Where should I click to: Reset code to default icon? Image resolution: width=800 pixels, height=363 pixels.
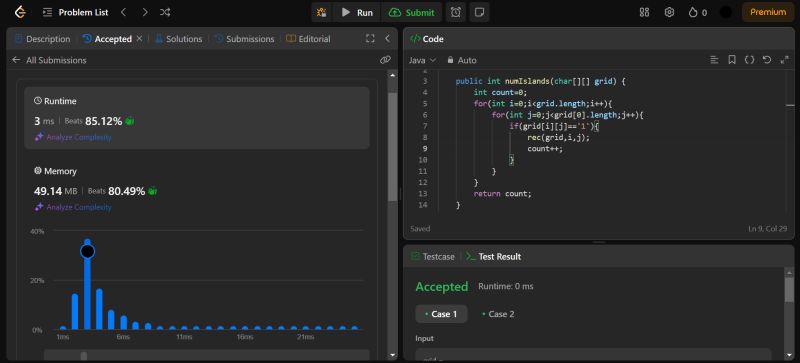[767, 60]
